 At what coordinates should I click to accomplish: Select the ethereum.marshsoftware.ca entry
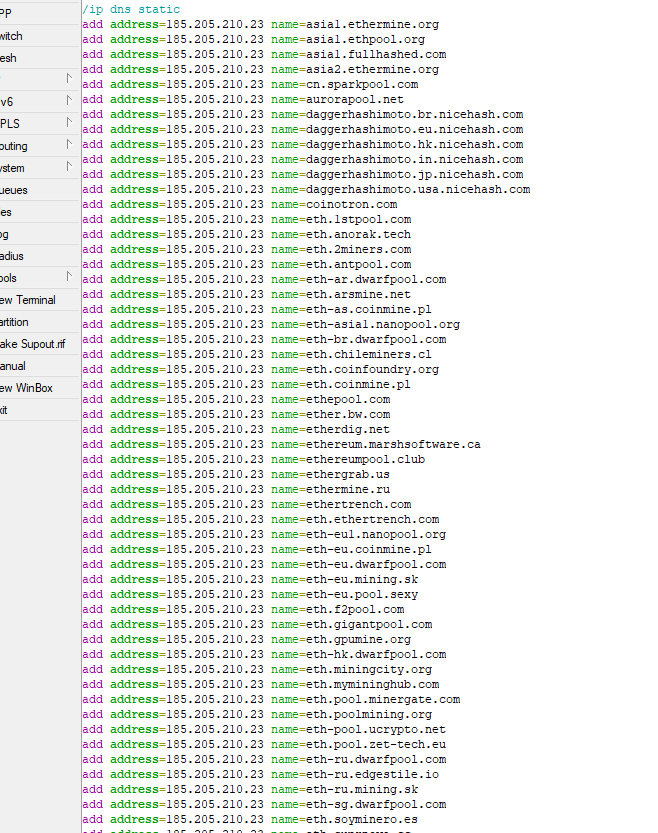coord(281,444)
